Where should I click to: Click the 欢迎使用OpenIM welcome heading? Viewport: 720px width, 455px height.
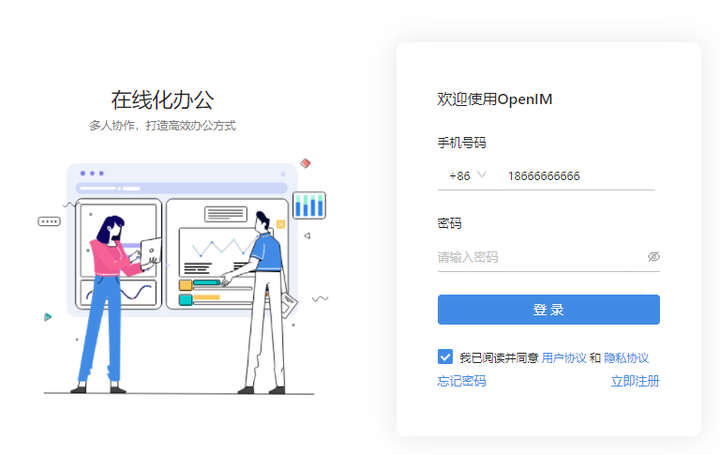click(495, 99)
